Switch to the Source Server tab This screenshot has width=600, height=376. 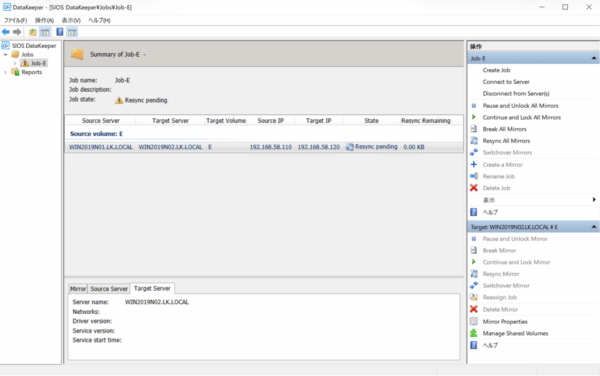coord(109,289)
